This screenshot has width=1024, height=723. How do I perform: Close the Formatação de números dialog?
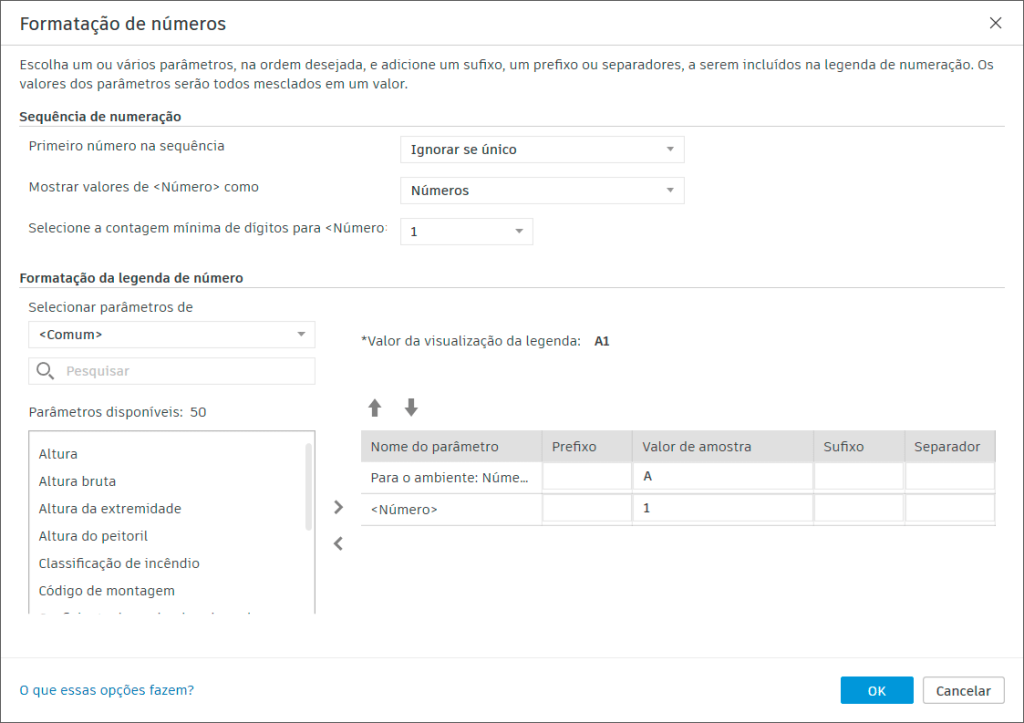[x=995, y=23]
